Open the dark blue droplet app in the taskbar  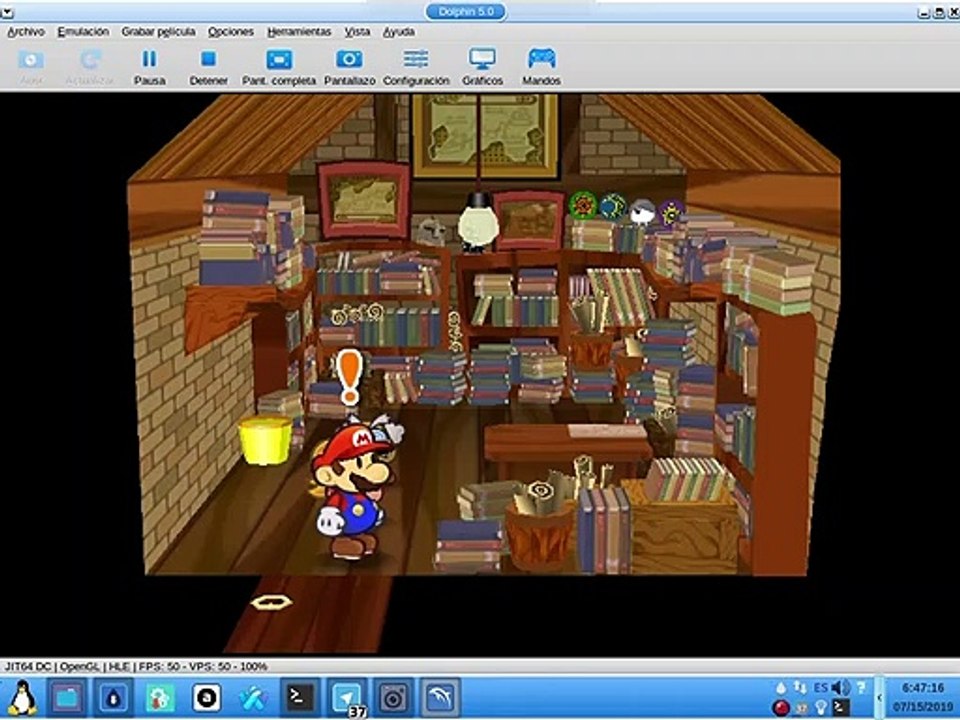(x=114, y=697)
